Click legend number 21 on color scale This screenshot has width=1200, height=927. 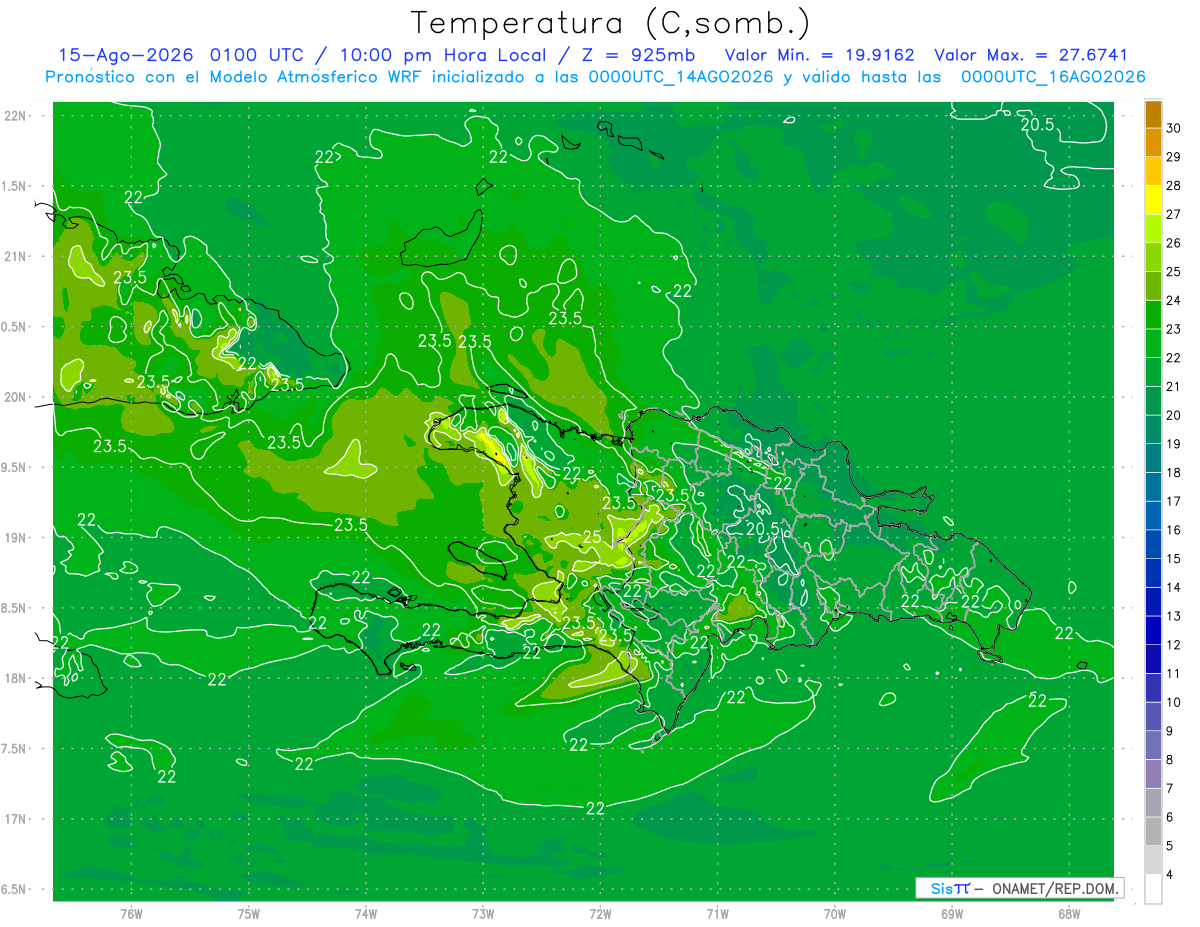[x=1173, y=386]
